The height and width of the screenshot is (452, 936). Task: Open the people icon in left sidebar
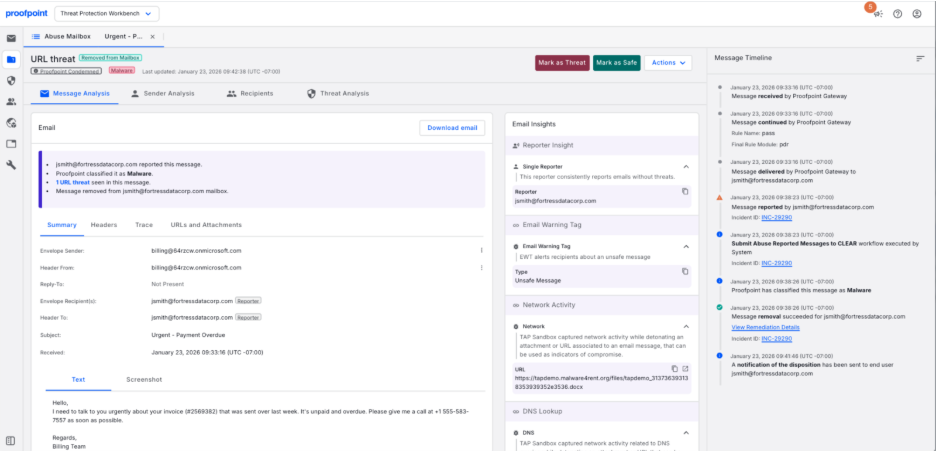pyautogui.click(x=11, y=101)
